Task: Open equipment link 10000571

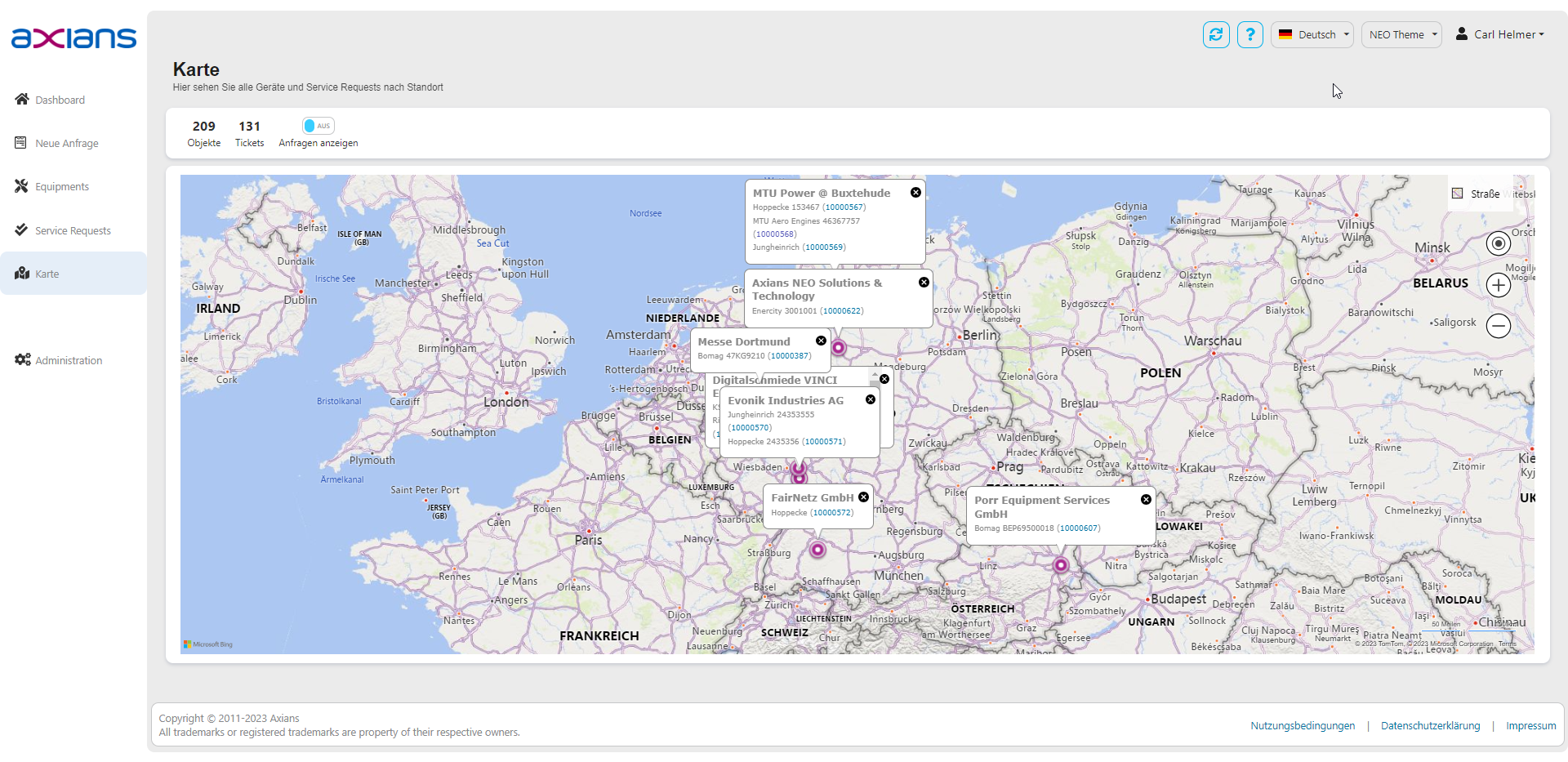Action: pos(823,442)
